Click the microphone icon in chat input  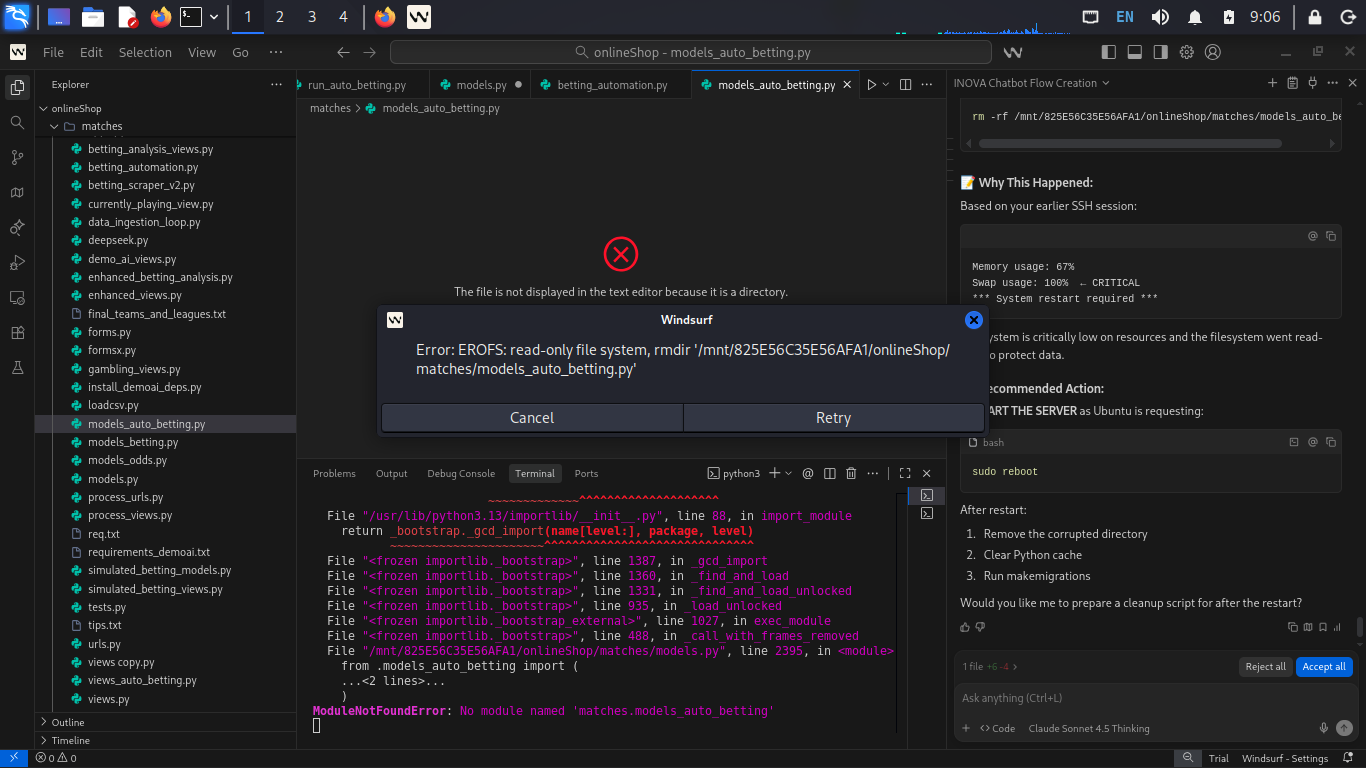[1323, 728]
